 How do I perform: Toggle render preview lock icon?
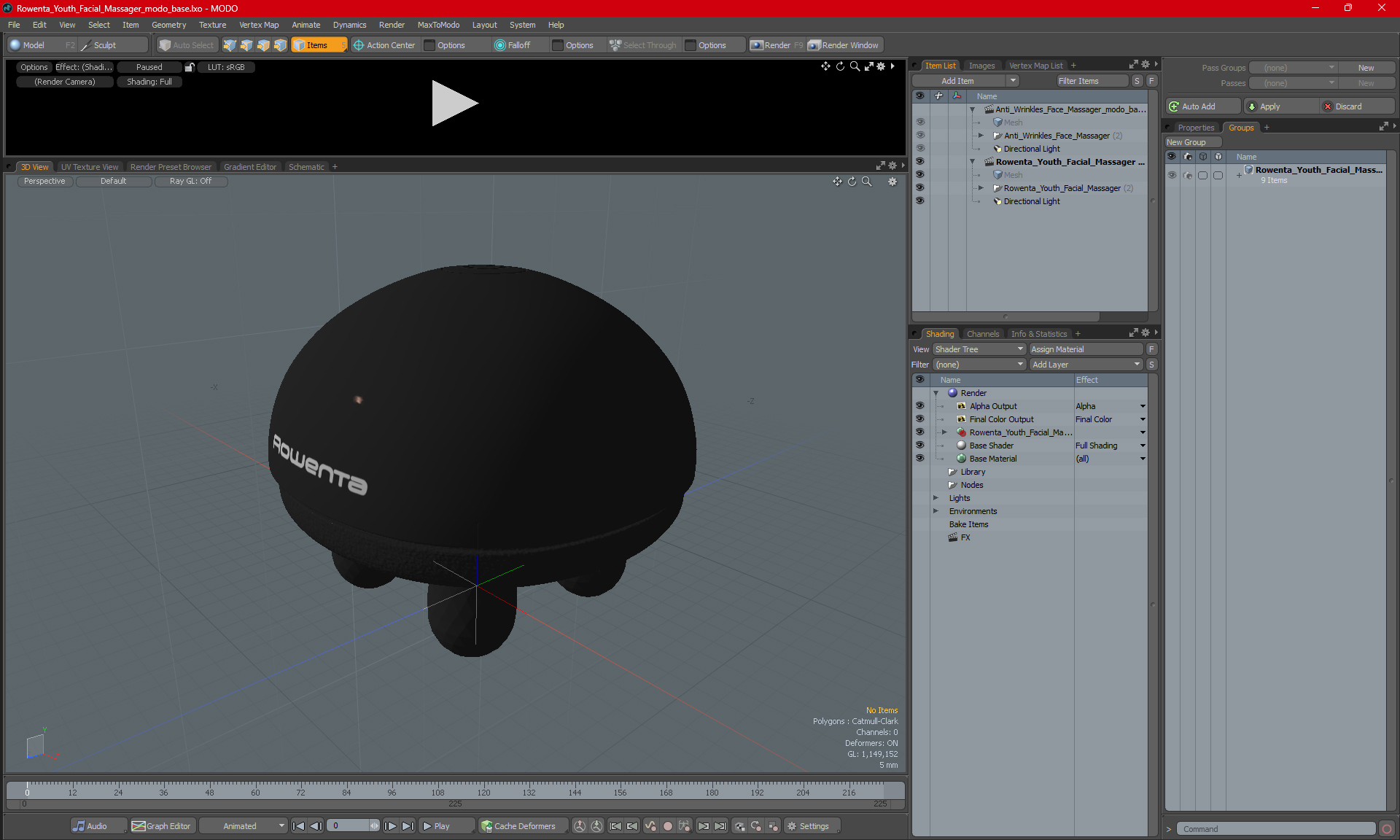pos(190,67)
